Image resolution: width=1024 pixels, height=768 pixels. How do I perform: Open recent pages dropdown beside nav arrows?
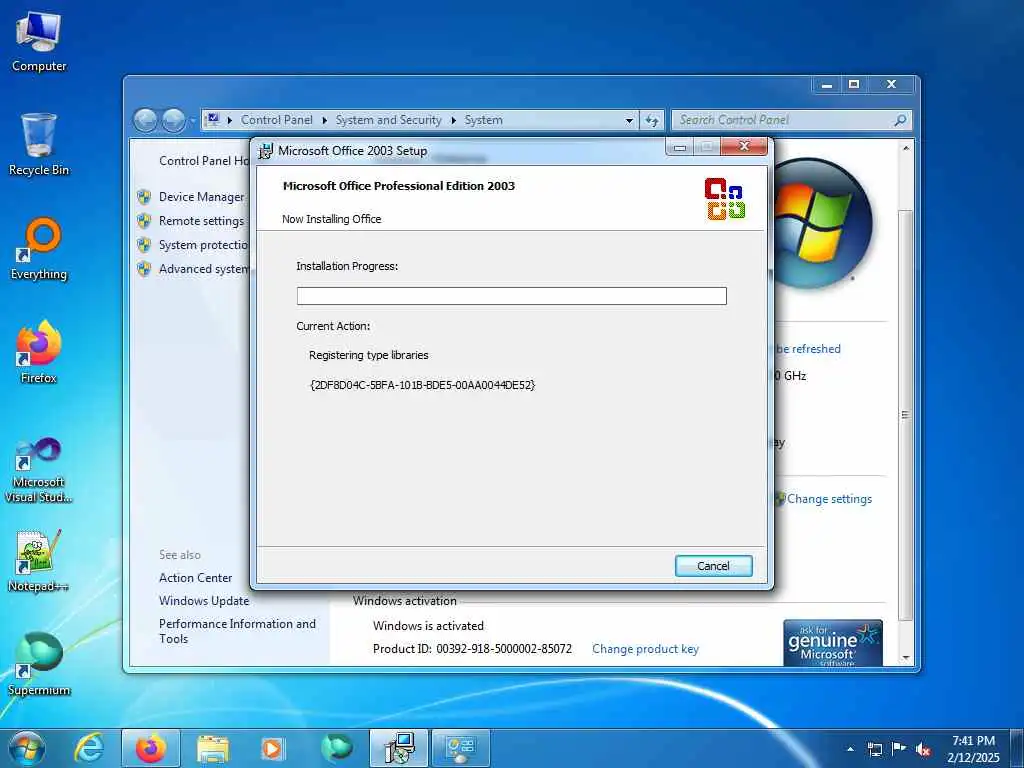pos(193,121)
